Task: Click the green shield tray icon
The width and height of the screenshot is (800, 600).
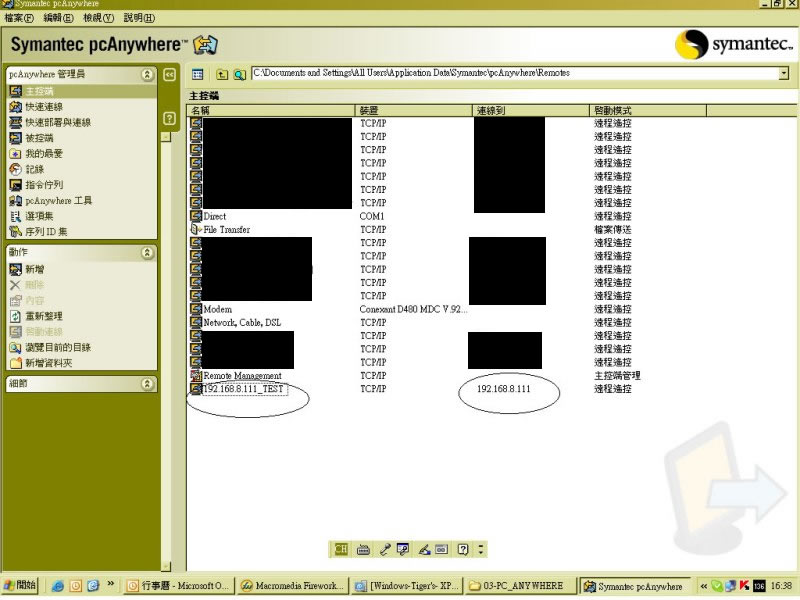Action: (717, 586)
